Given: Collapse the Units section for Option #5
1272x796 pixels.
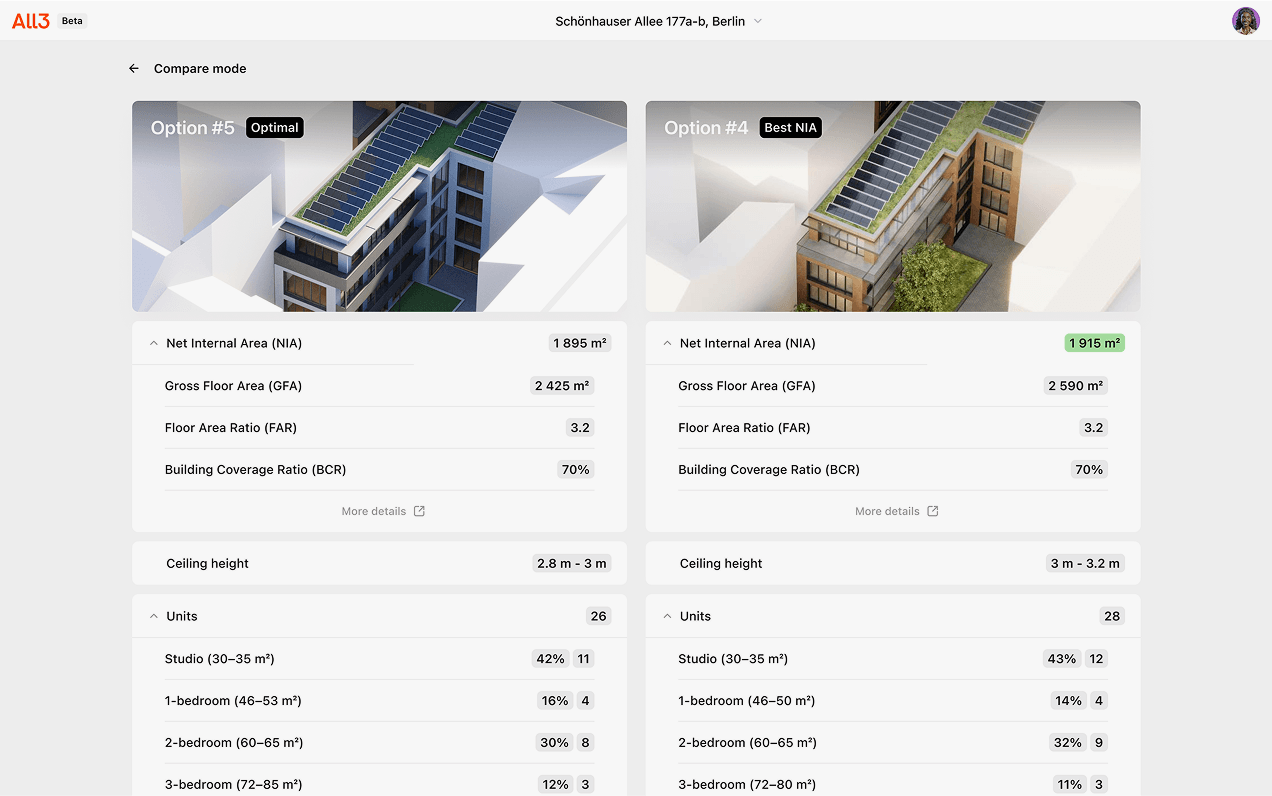Looking at the screenshot, I should 153,616.
